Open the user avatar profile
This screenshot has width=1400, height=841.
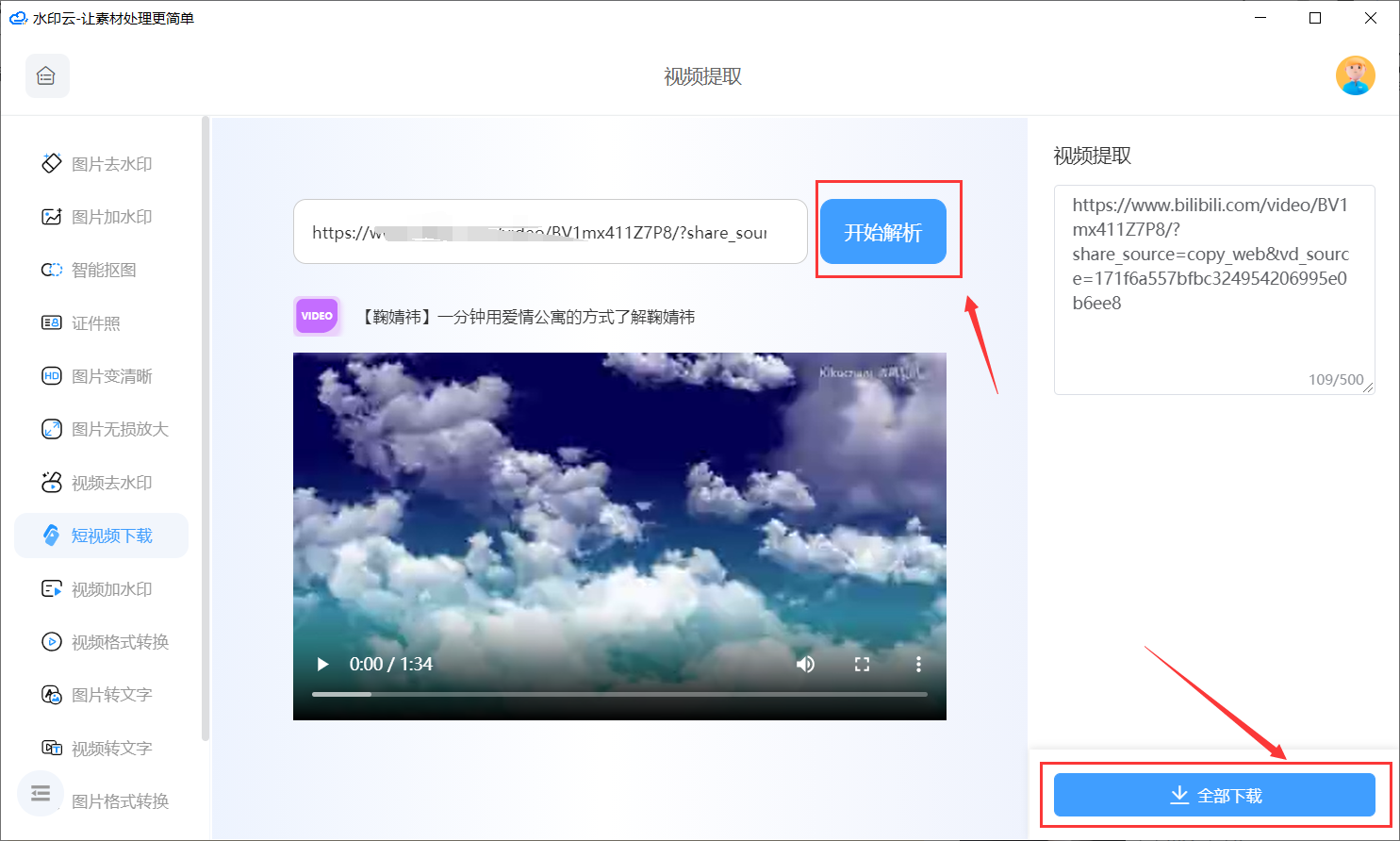[x=1355, y=76]
